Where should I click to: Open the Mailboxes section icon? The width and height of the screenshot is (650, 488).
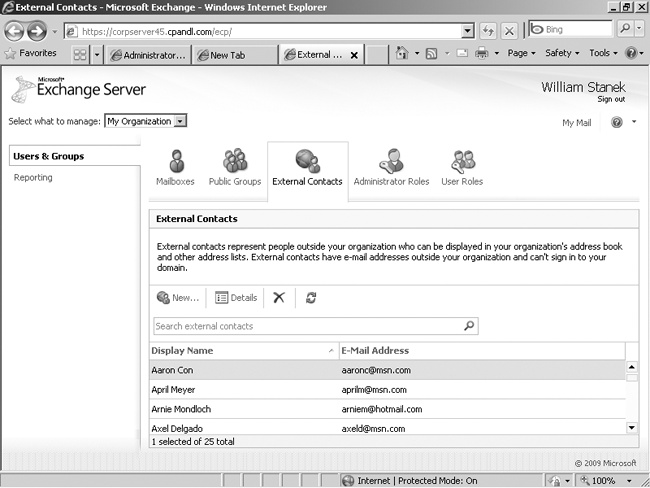tap(177, 161)
